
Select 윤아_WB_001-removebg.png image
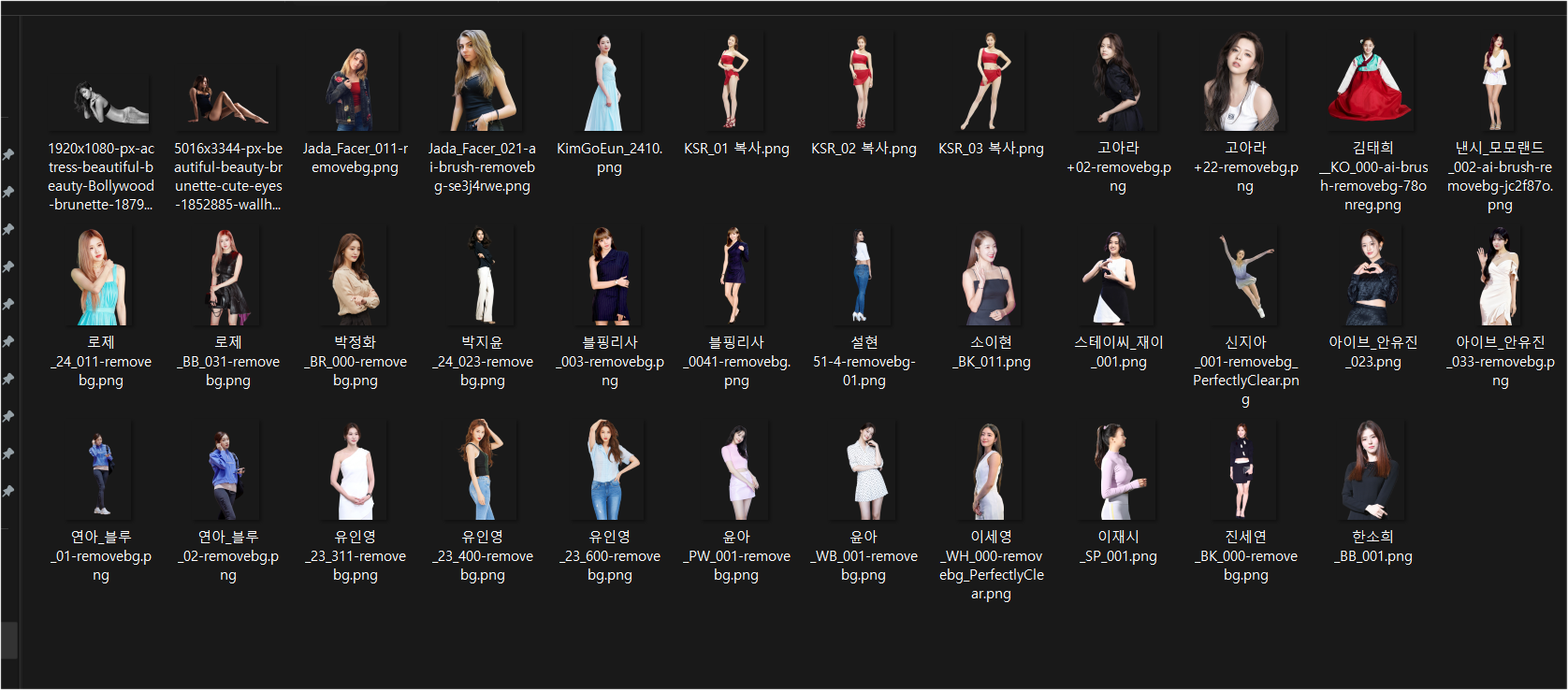[864, 471]
